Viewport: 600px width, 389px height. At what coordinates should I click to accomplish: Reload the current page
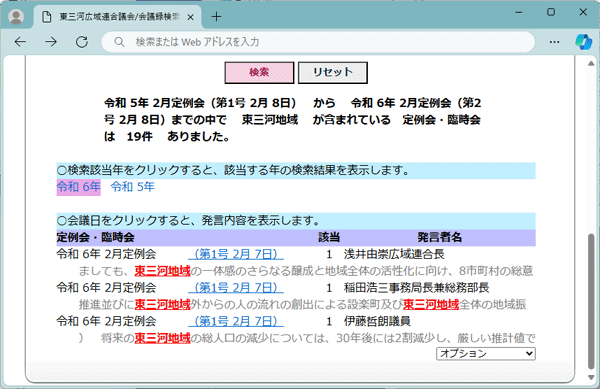(82, 42)
